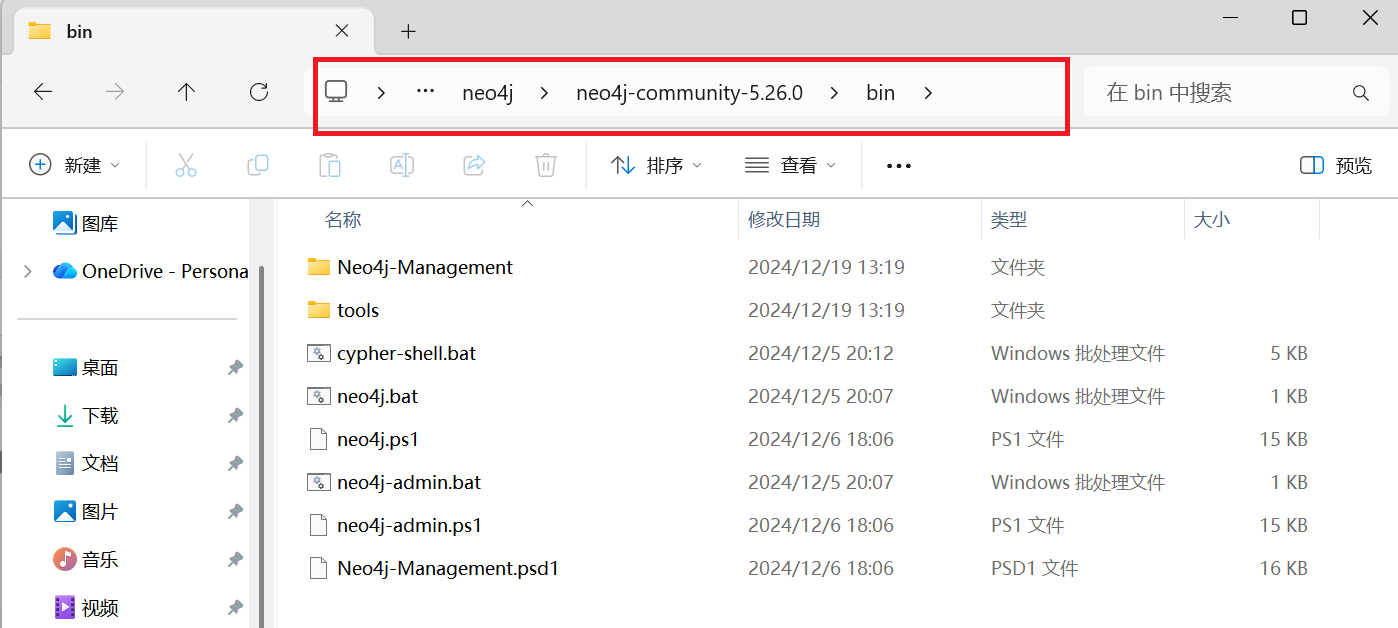
Task: Refresh the bin folder view
Action: (259, 92)
